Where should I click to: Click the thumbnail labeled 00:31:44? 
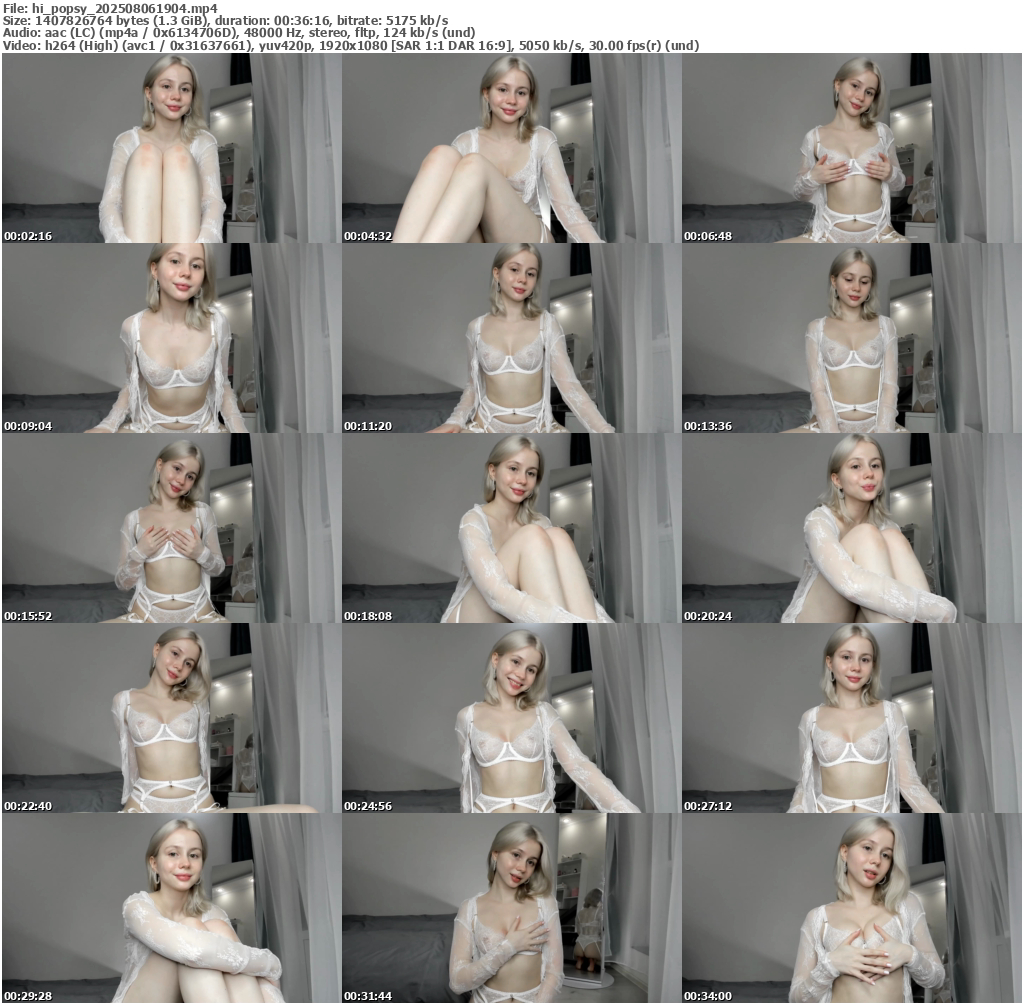pyautogui.click(x=511, y=908)
